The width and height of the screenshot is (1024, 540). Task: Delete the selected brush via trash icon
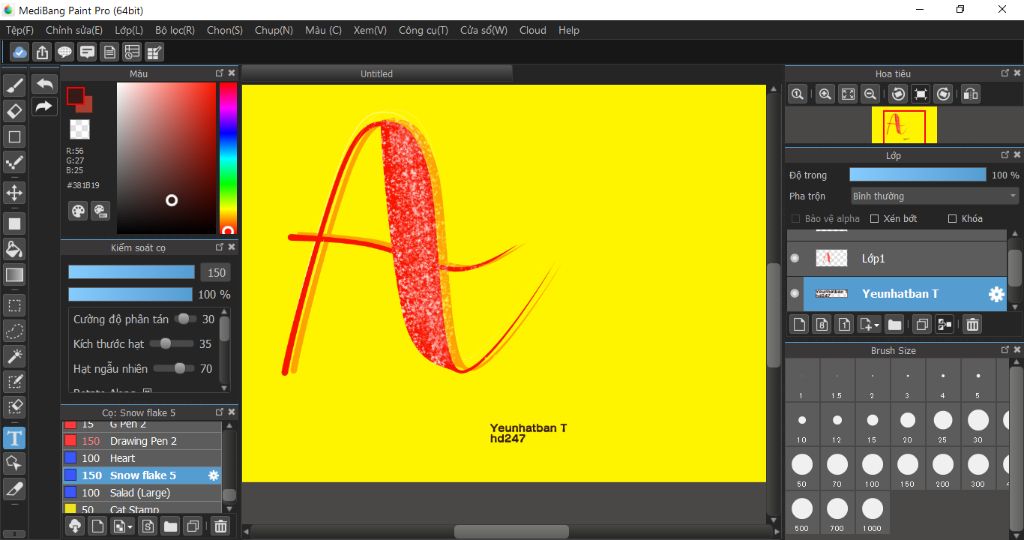221,526
